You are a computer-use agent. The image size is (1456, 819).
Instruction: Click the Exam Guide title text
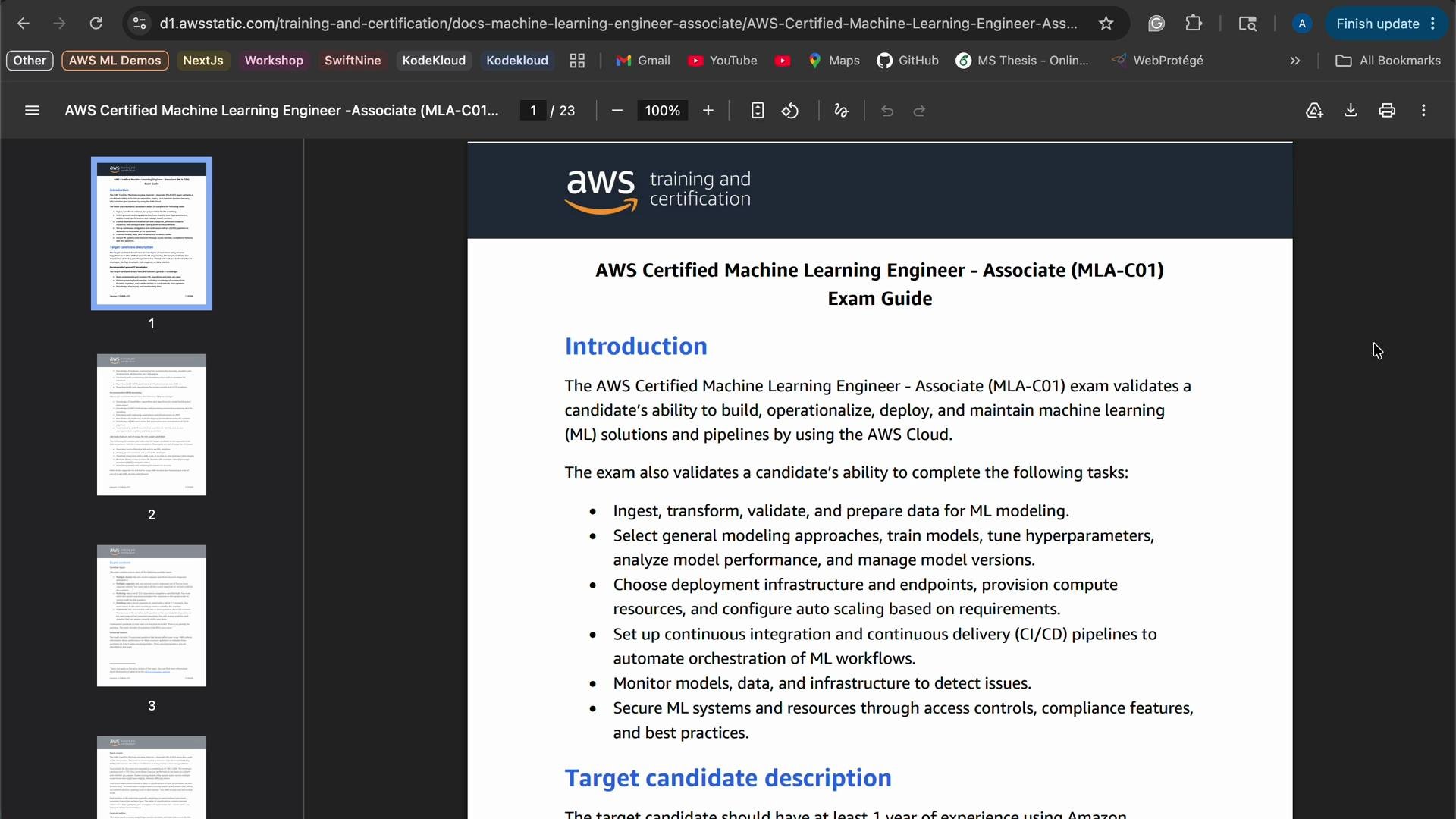(880, 299)
